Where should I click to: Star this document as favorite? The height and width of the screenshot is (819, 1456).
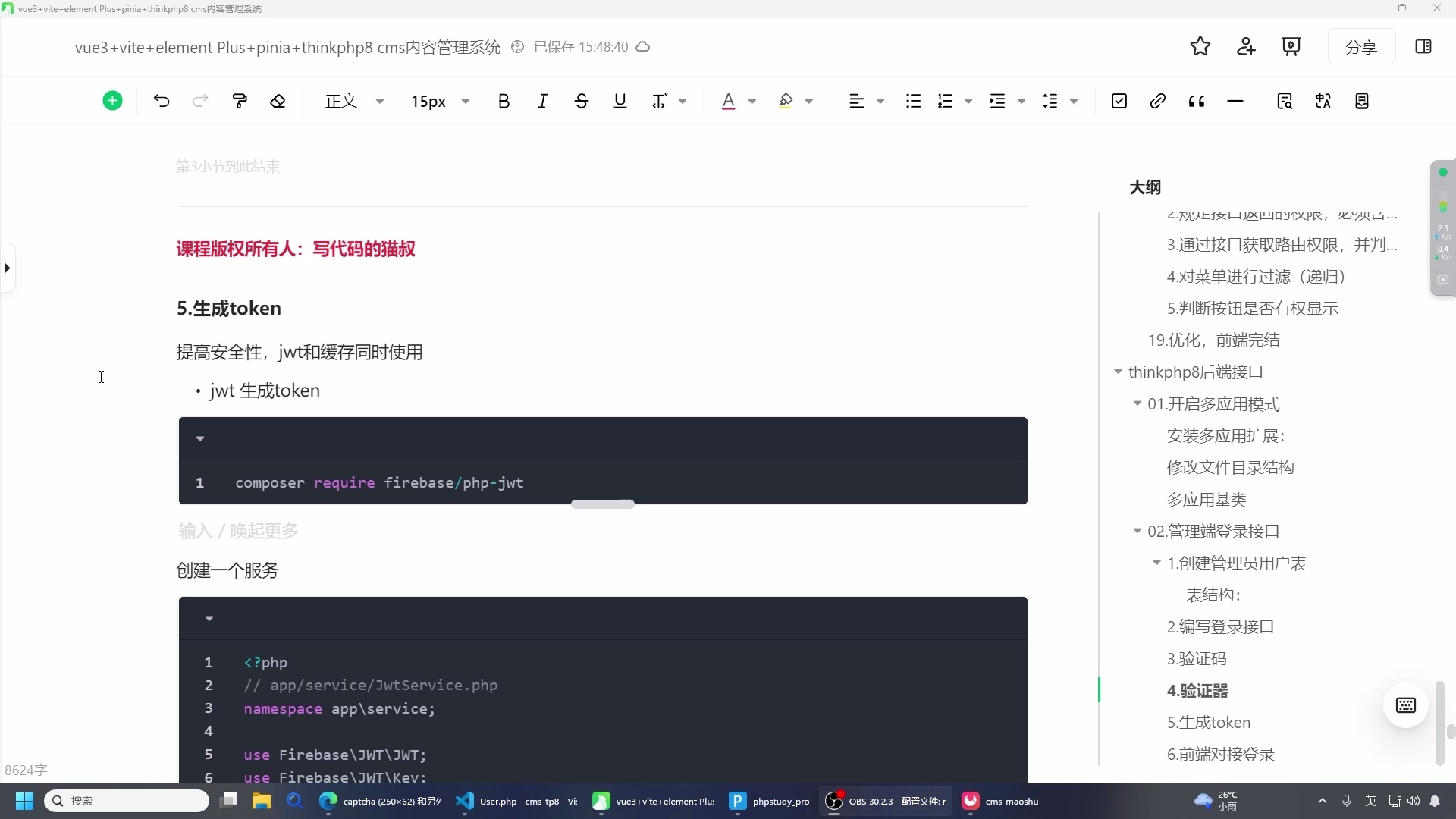click(x=1200, y=46)
